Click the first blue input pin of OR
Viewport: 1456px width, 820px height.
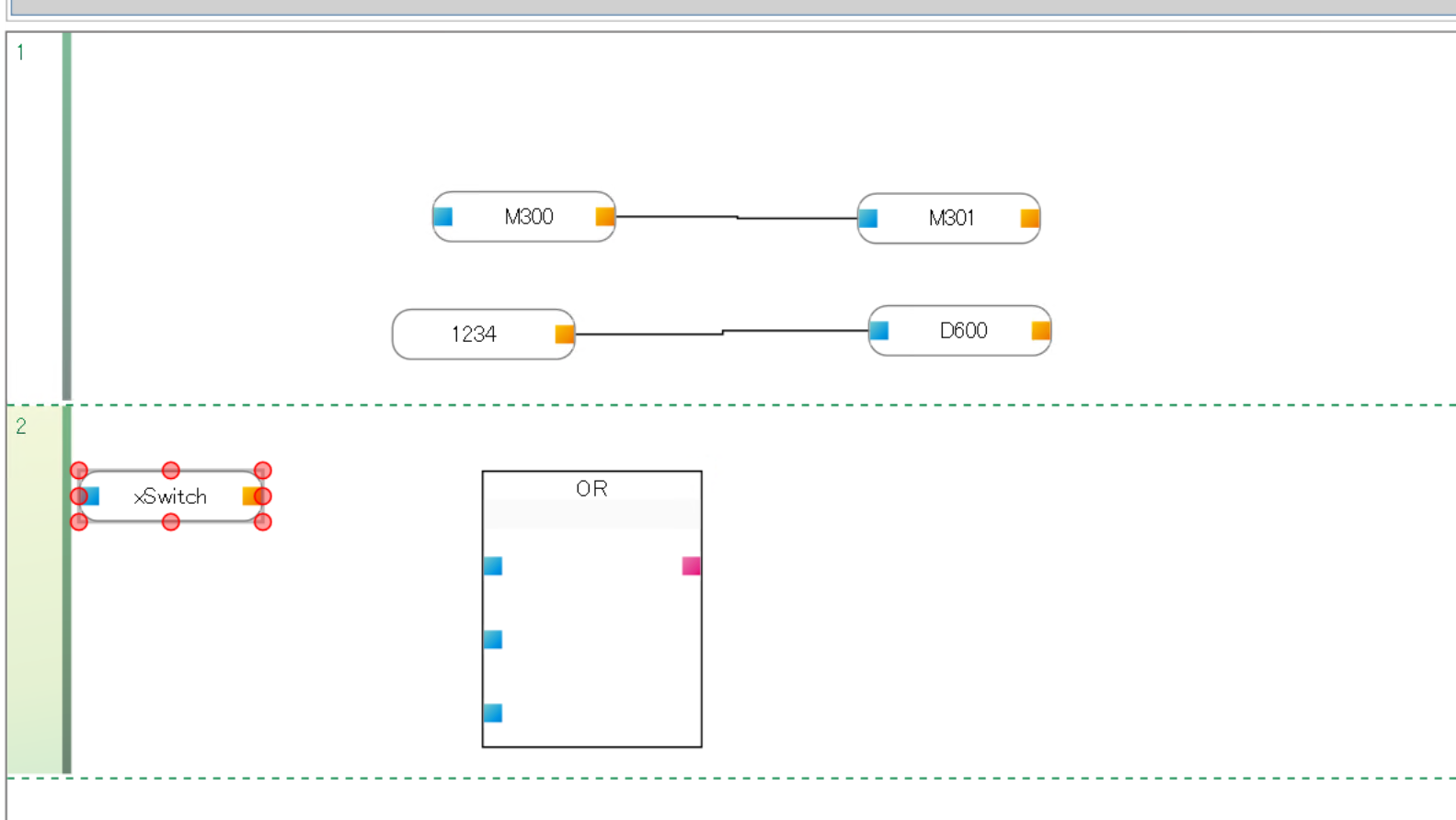click(493, 566)
